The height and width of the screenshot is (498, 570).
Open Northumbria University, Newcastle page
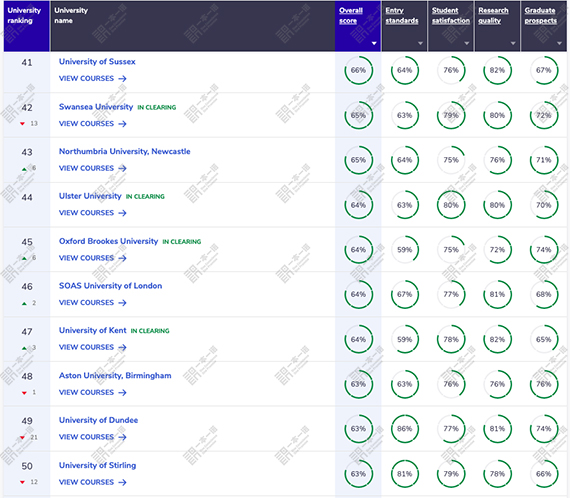125,152
